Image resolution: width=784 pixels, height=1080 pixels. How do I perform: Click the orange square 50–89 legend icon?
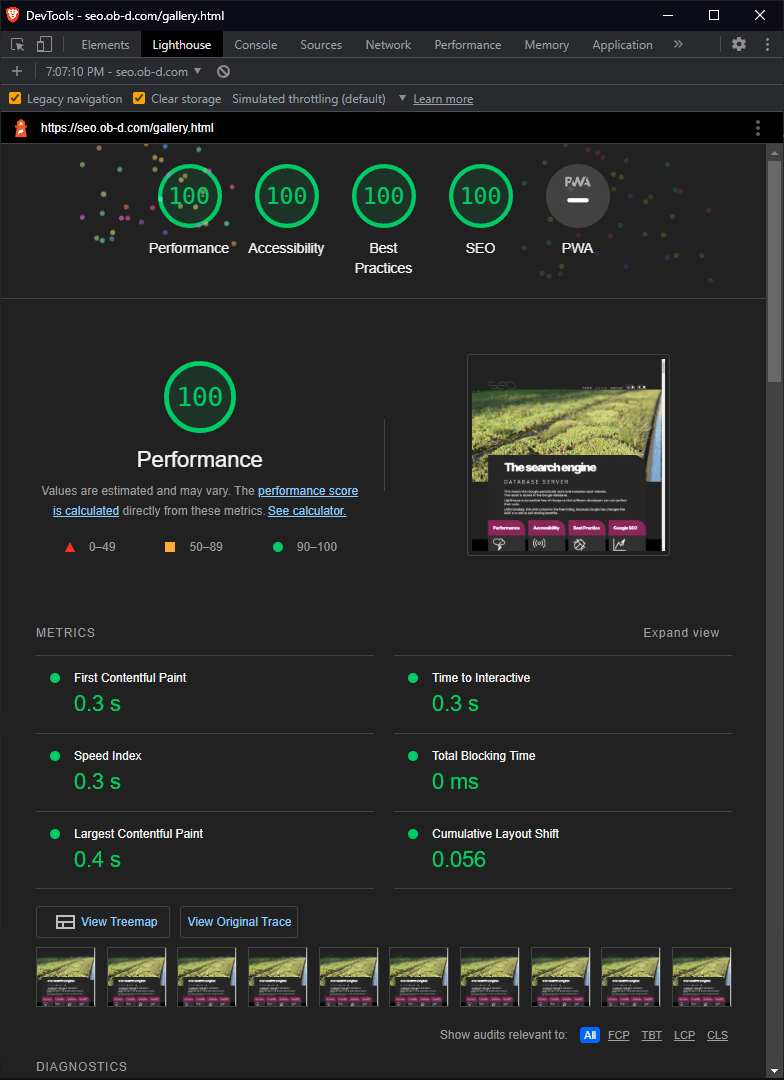tap(170, 547)
